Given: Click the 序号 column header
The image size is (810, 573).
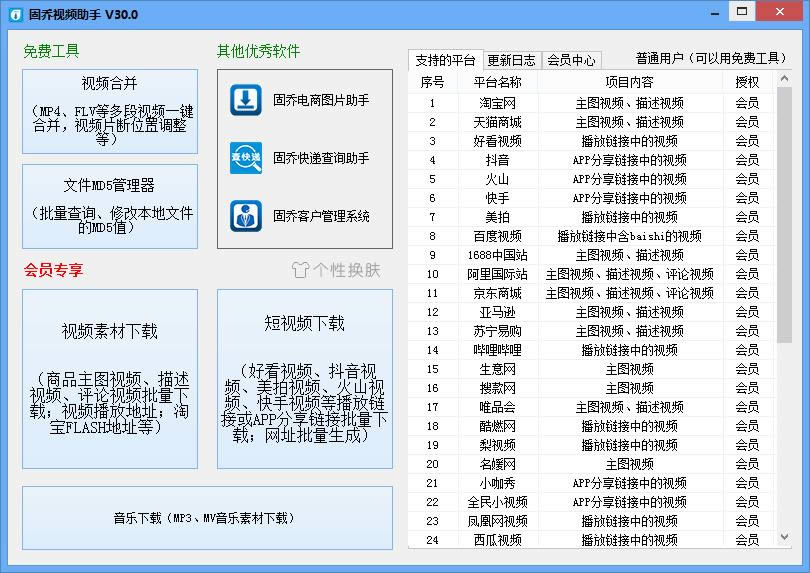Looking at the screenshot, I should click(x=432, y=82).
